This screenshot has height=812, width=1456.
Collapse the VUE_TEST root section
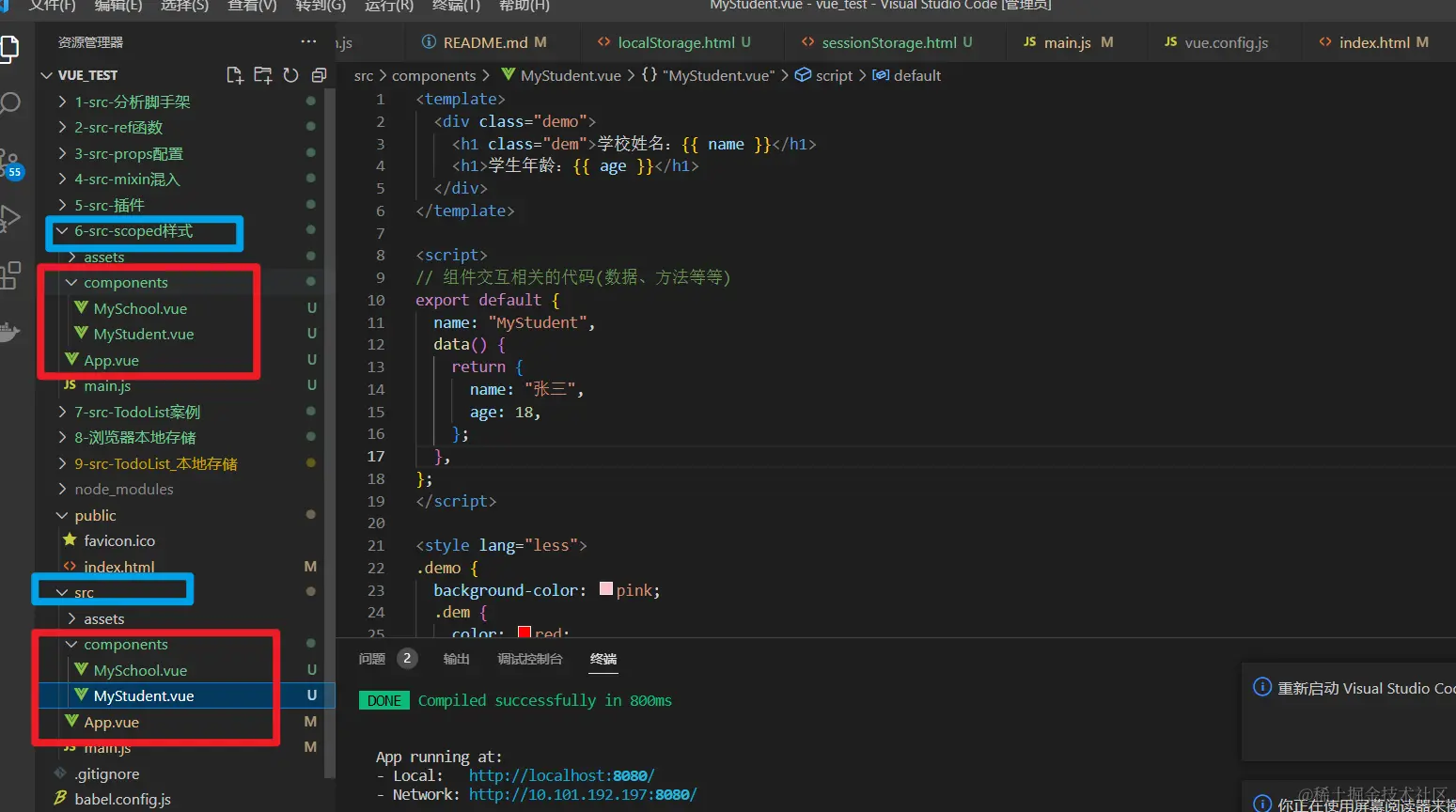[47, 75]
